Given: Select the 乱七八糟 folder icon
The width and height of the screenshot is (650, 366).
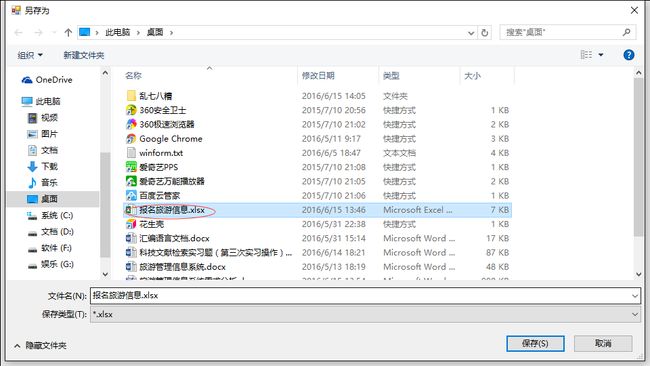Looking at the screenshot, I should click(131, 96).
